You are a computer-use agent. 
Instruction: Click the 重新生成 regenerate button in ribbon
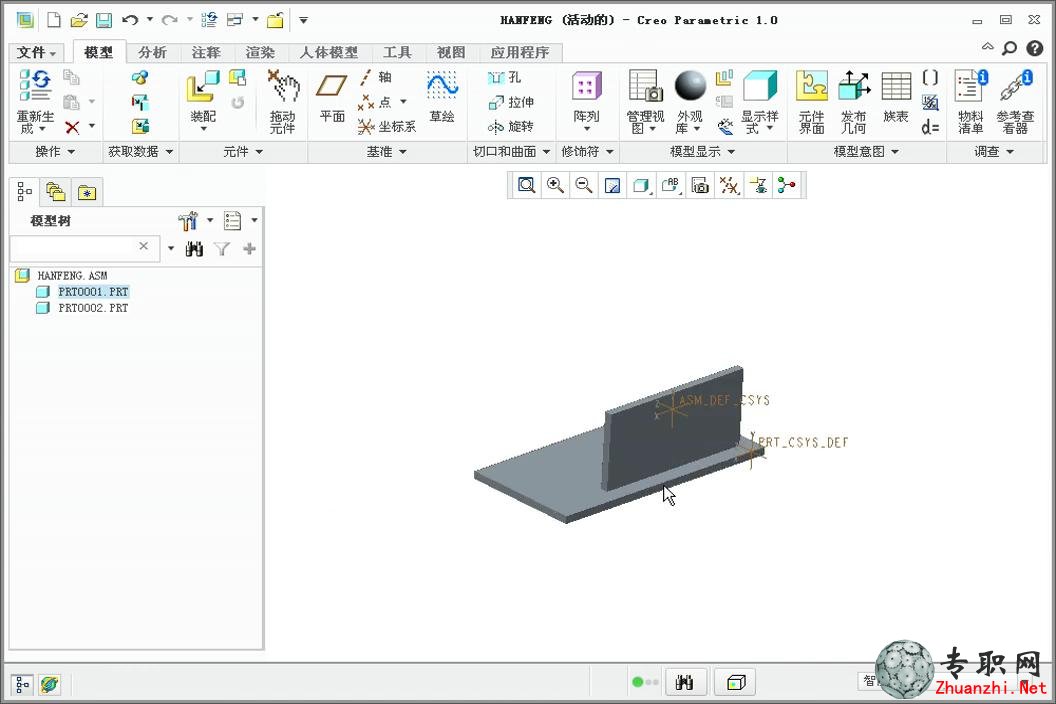tap(35, 102)
